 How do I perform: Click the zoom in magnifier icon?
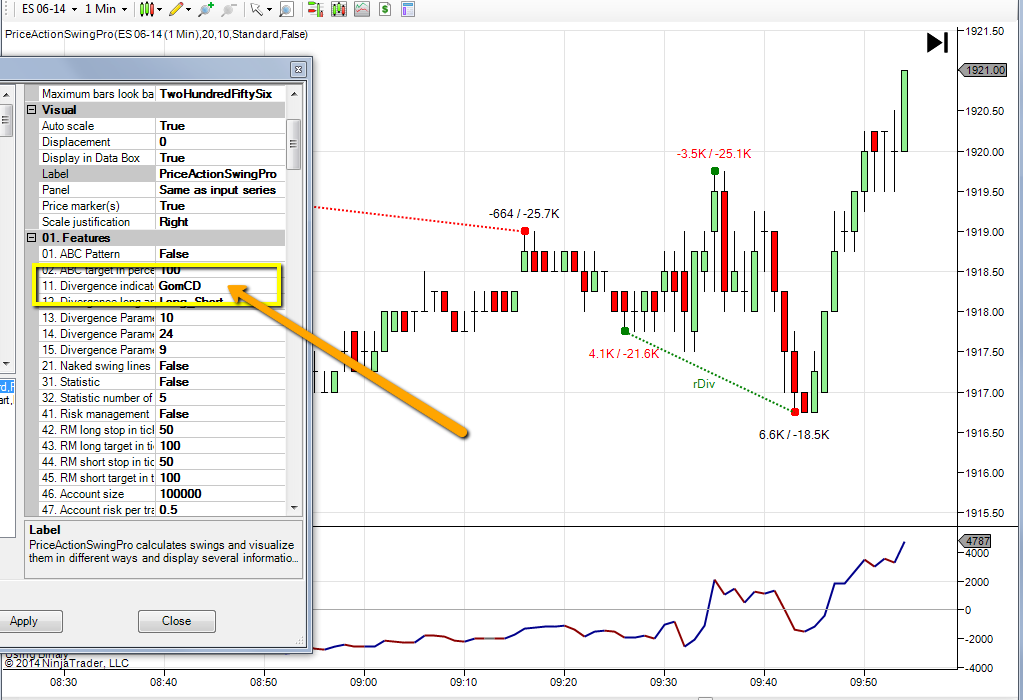[x=206, y=9]
